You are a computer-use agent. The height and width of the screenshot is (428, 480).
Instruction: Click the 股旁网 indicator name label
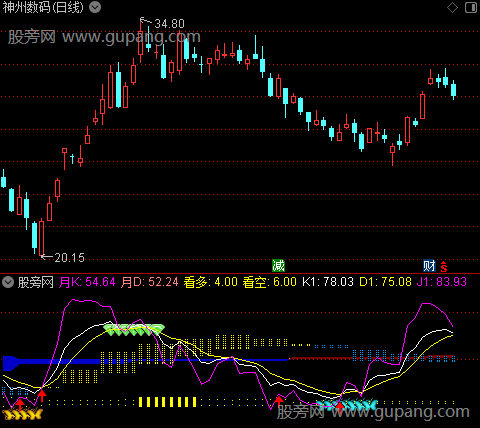click(x=36, y=282)
